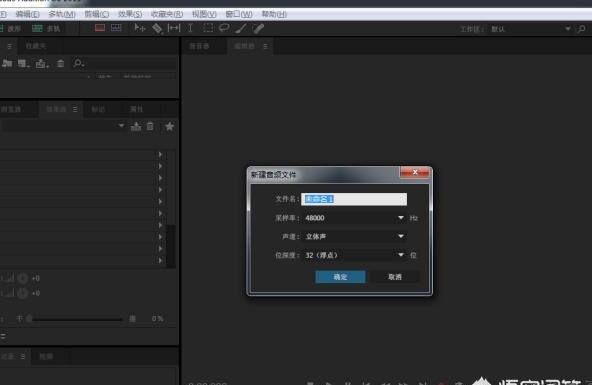
Task: Open the 窗口(W) menu
Action: (239, 14)
